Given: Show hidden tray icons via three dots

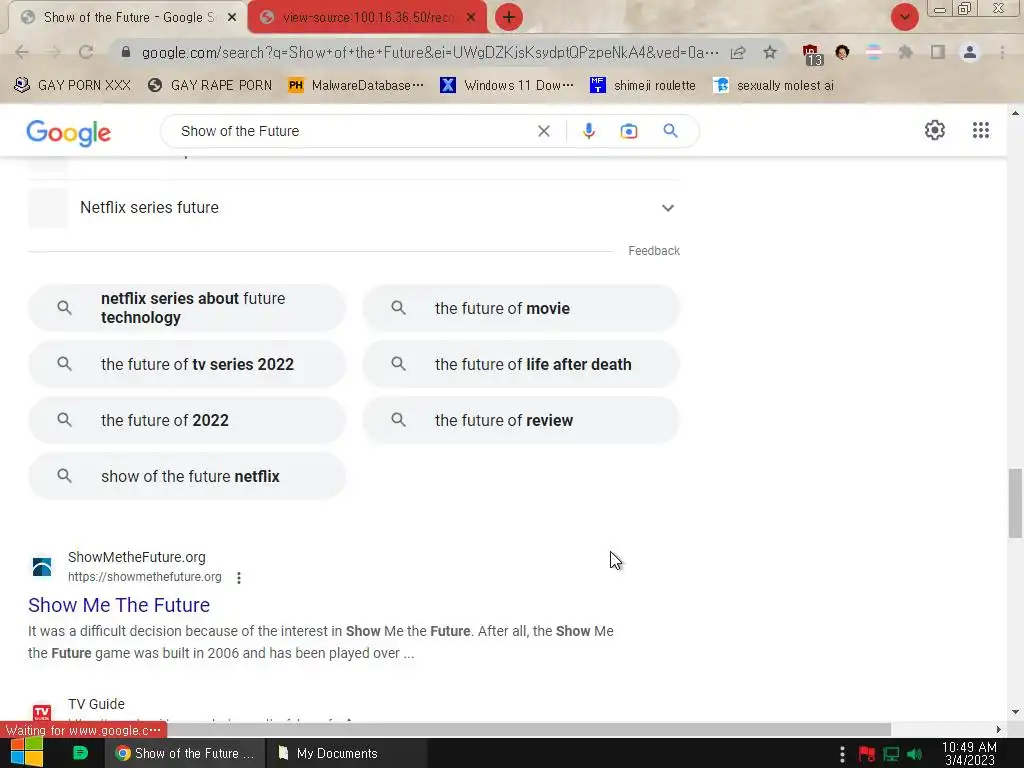Looking at the screenshot, I should [x=842, y=754].
